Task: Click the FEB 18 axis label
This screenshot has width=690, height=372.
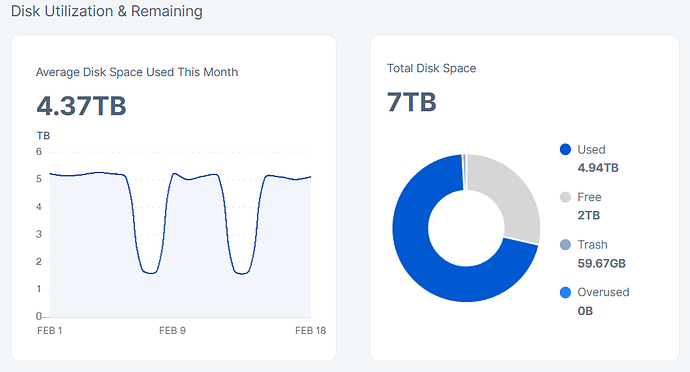Action: pyautogui.click(x=311, y=331)
